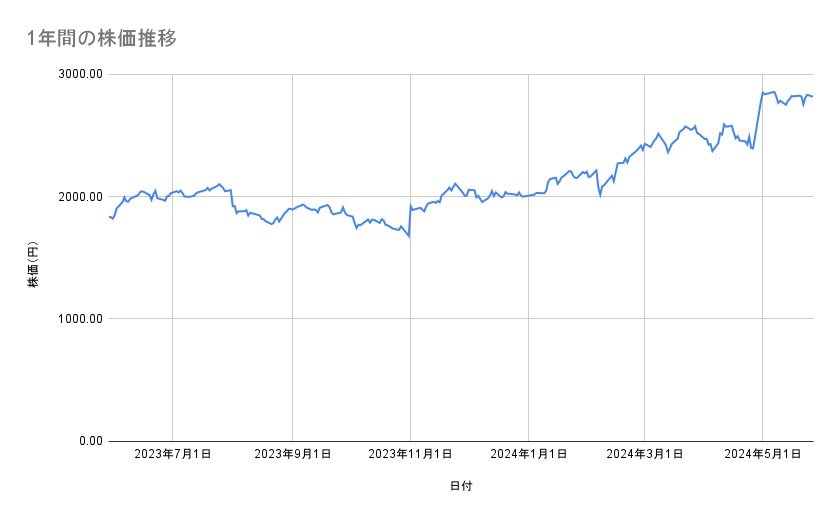Click the 2023年9月1日 date label
Viewport: 839px width, 519px height.
293,455
